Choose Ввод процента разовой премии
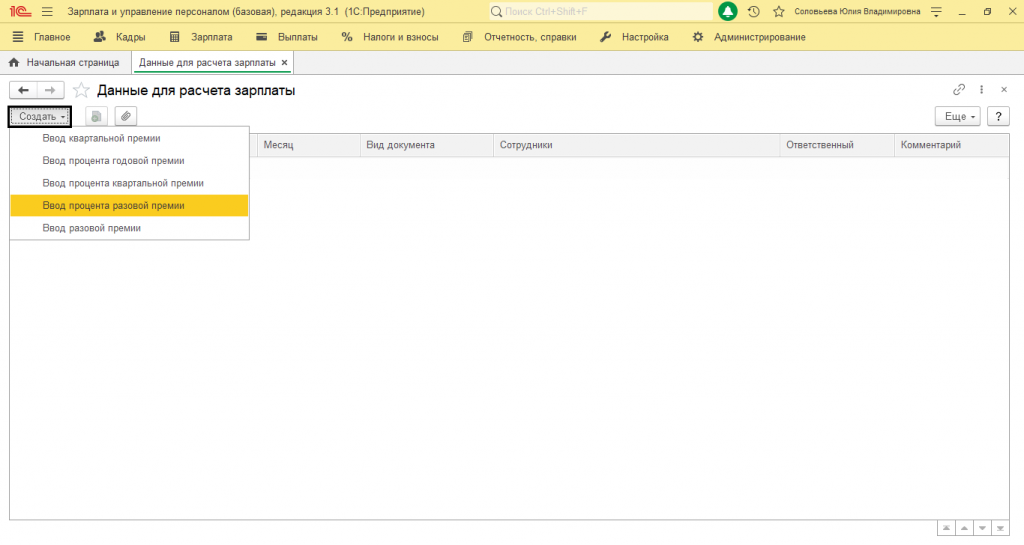Viewport: 1024px width, 545px height. (129, 206)
